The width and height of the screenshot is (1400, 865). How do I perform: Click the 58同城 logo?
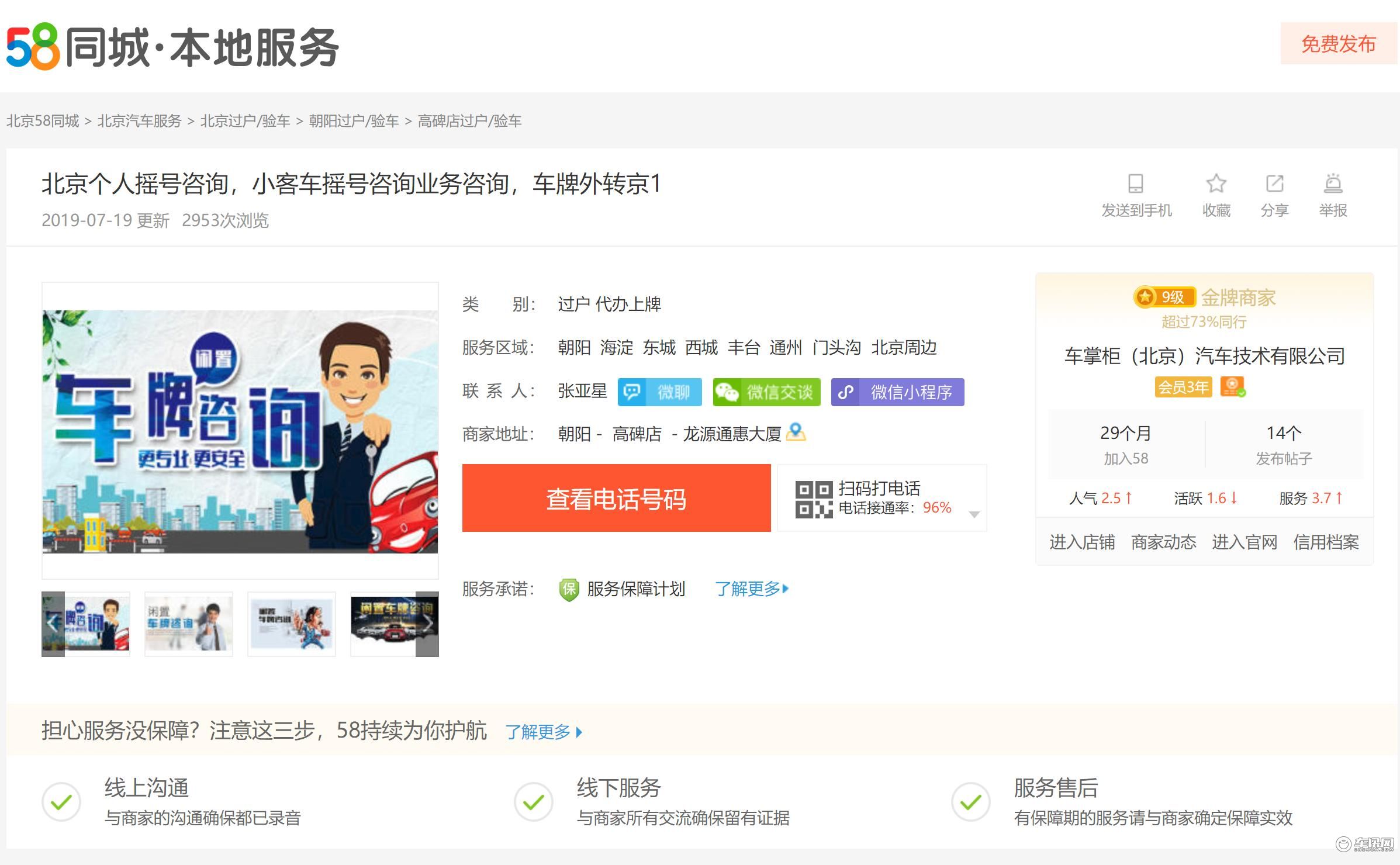point(33,47)
